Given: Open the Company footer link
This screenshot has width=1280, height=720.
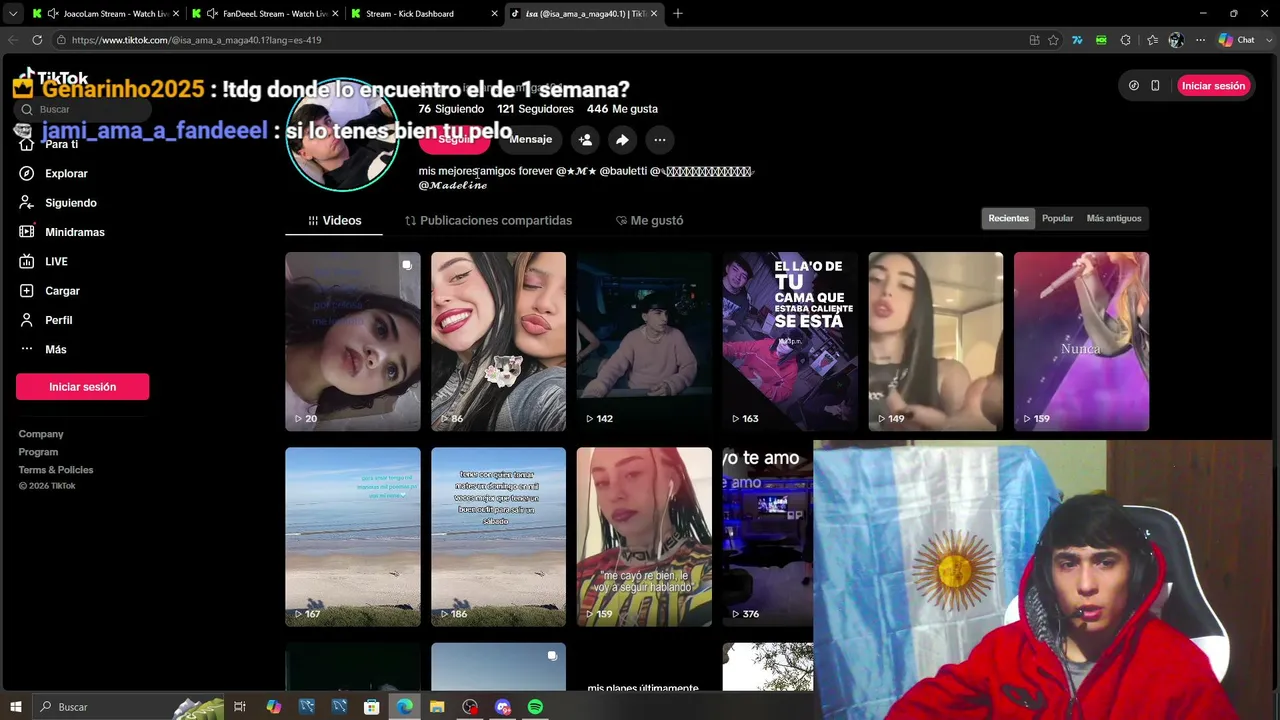Looking at the screenshot, I should [41, 434].
